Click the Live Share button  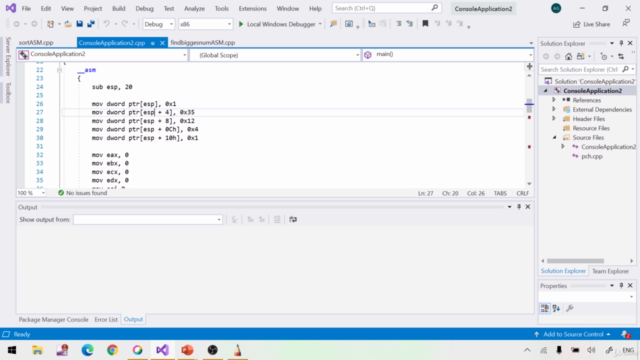591,24
